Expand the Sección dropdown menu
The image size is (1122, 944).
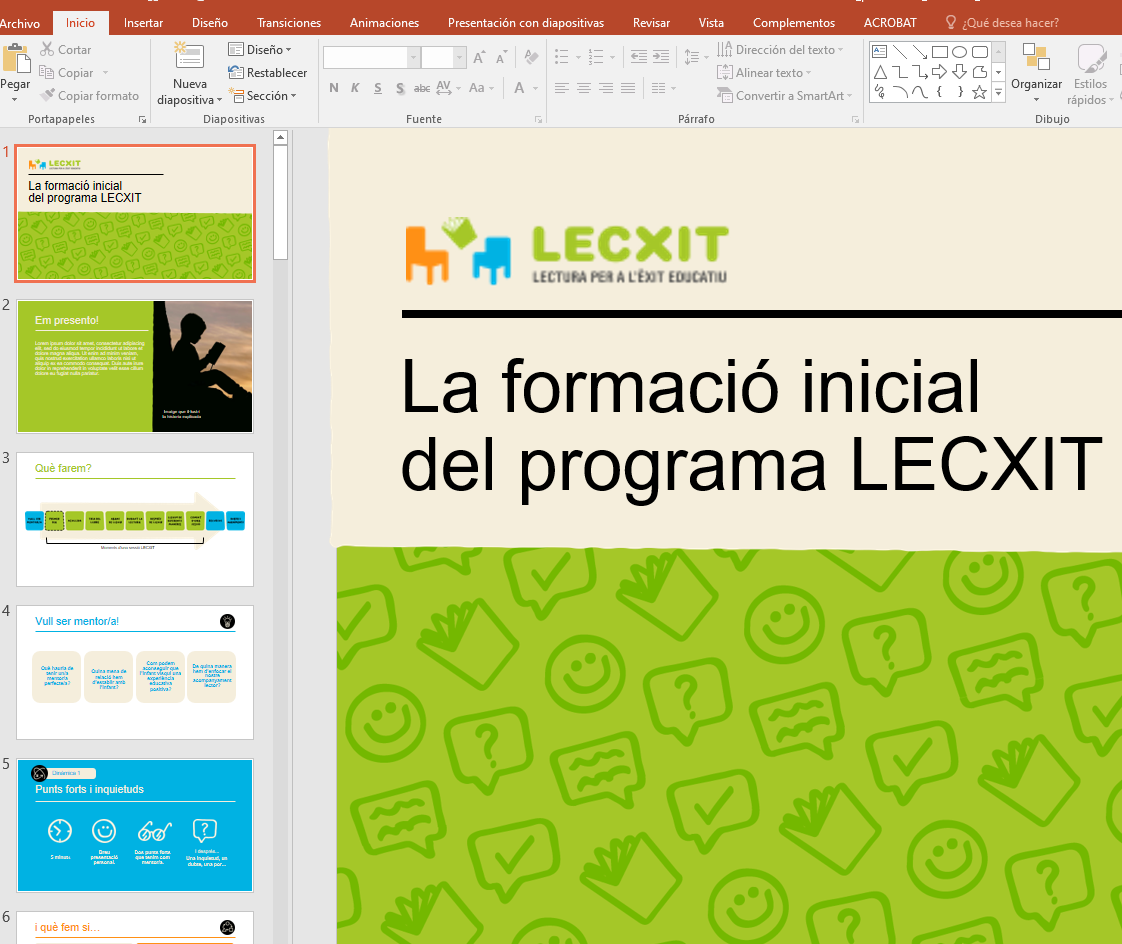tap(263, 96)
